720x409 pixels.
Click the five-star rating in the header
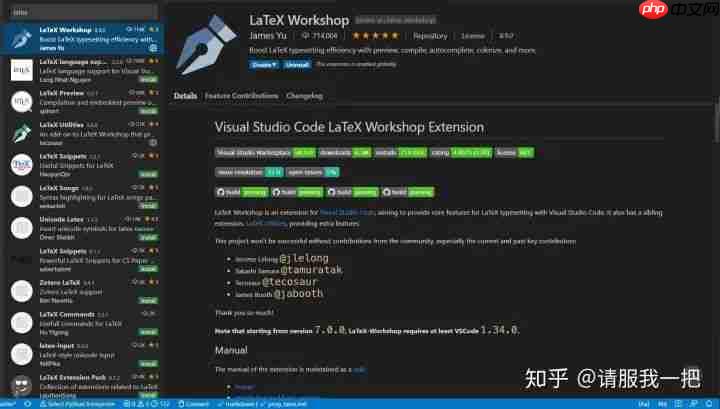click(x=375, y=35)
